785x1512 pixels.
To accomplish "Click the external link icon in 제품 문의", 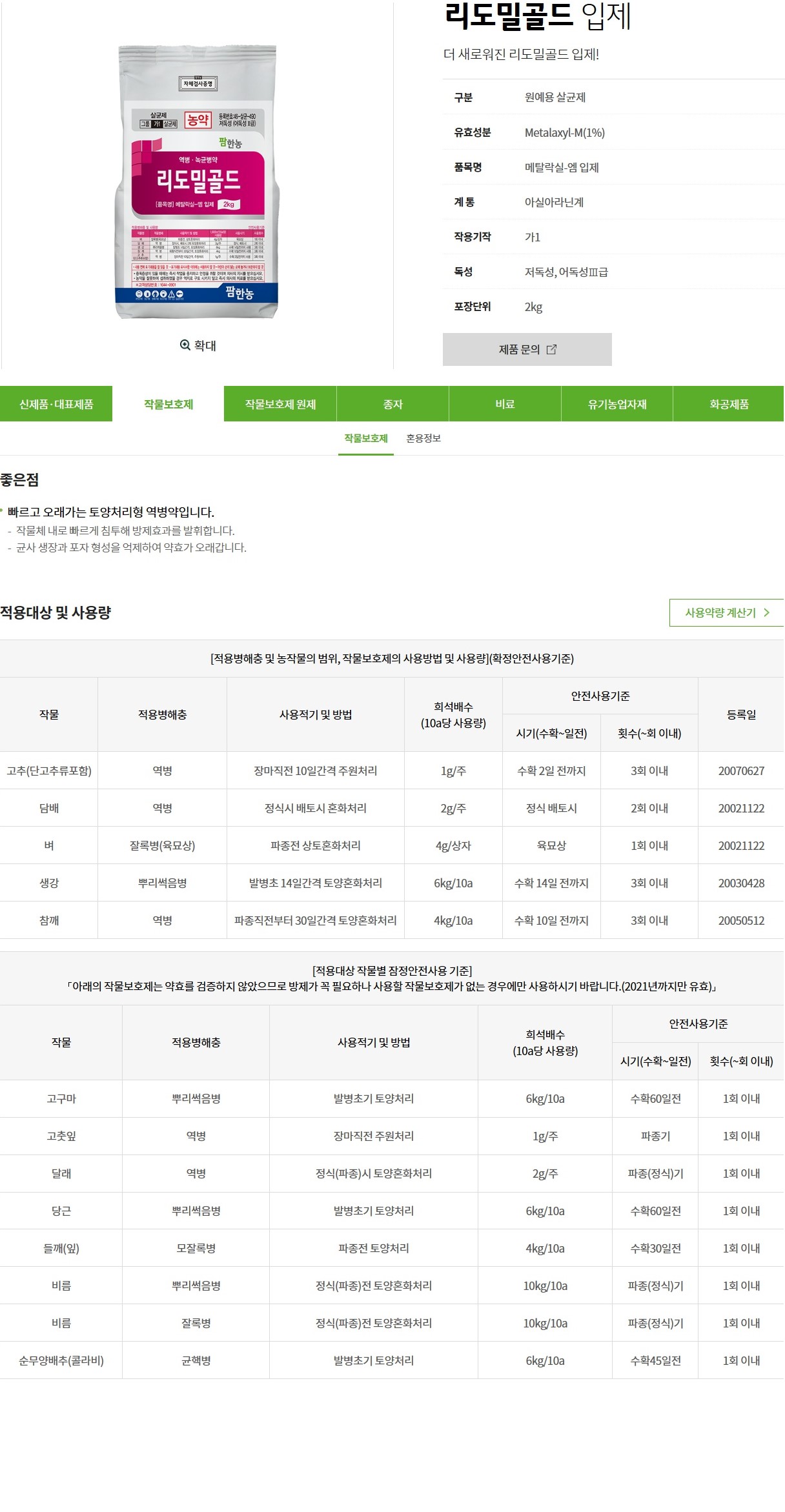I will [551, 349].
